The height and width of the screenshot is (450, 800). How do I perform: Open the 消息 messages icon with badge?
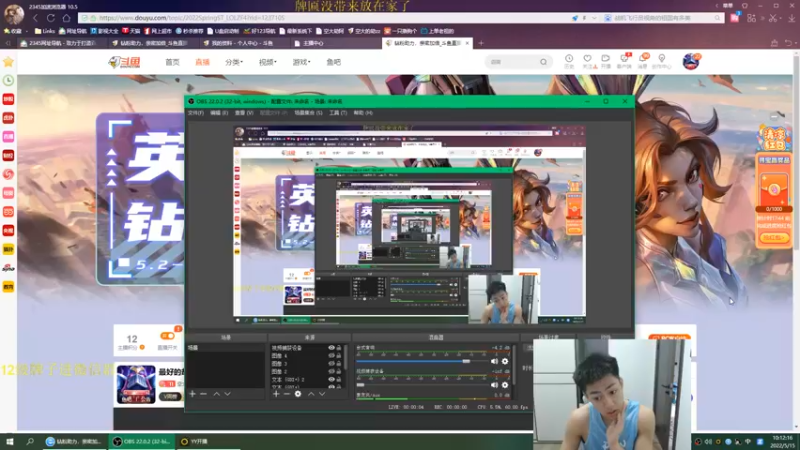click(x=643, y=61)
